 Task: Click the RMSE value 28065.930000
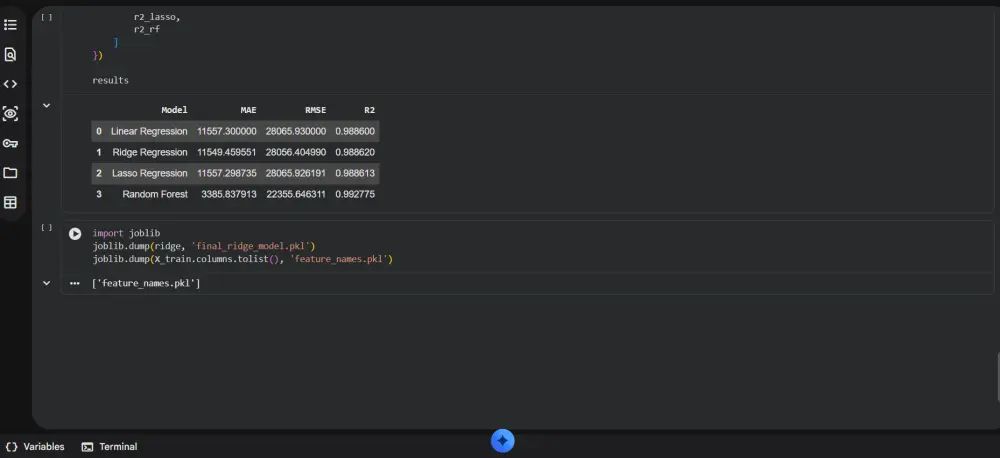[x=296, y=131]
